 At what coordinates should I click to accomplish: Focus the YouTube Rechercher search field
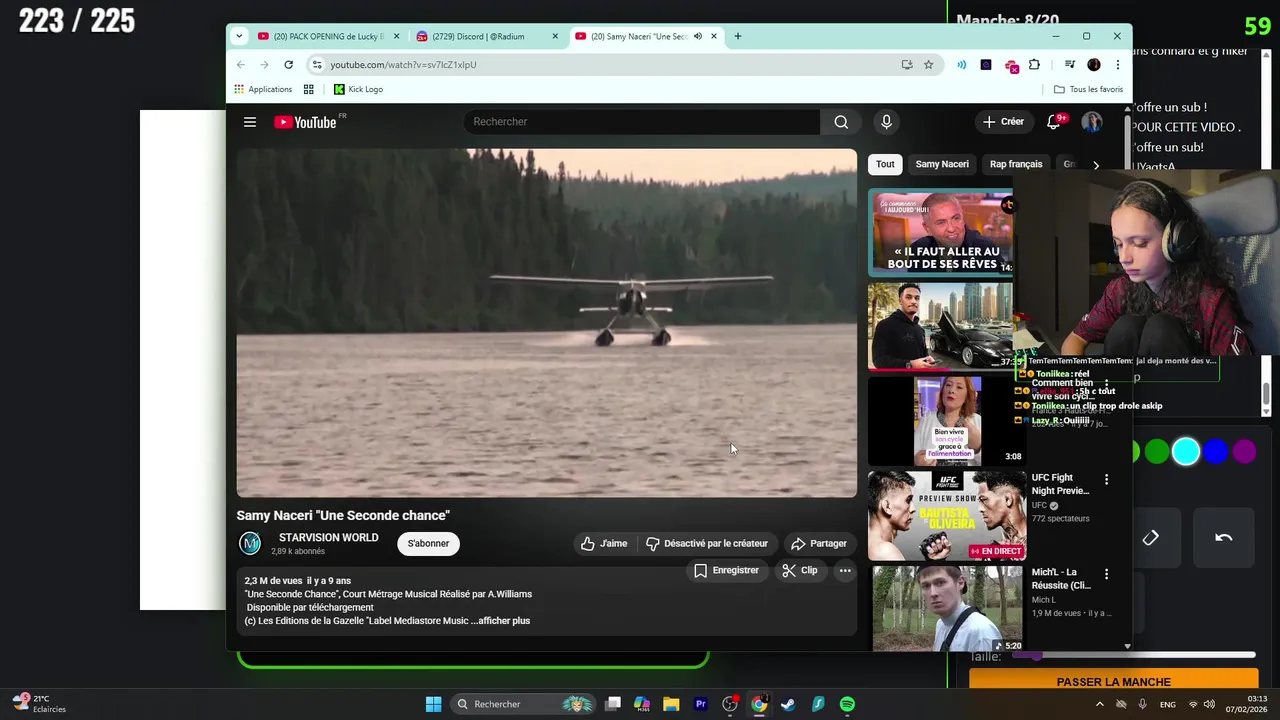641,122
